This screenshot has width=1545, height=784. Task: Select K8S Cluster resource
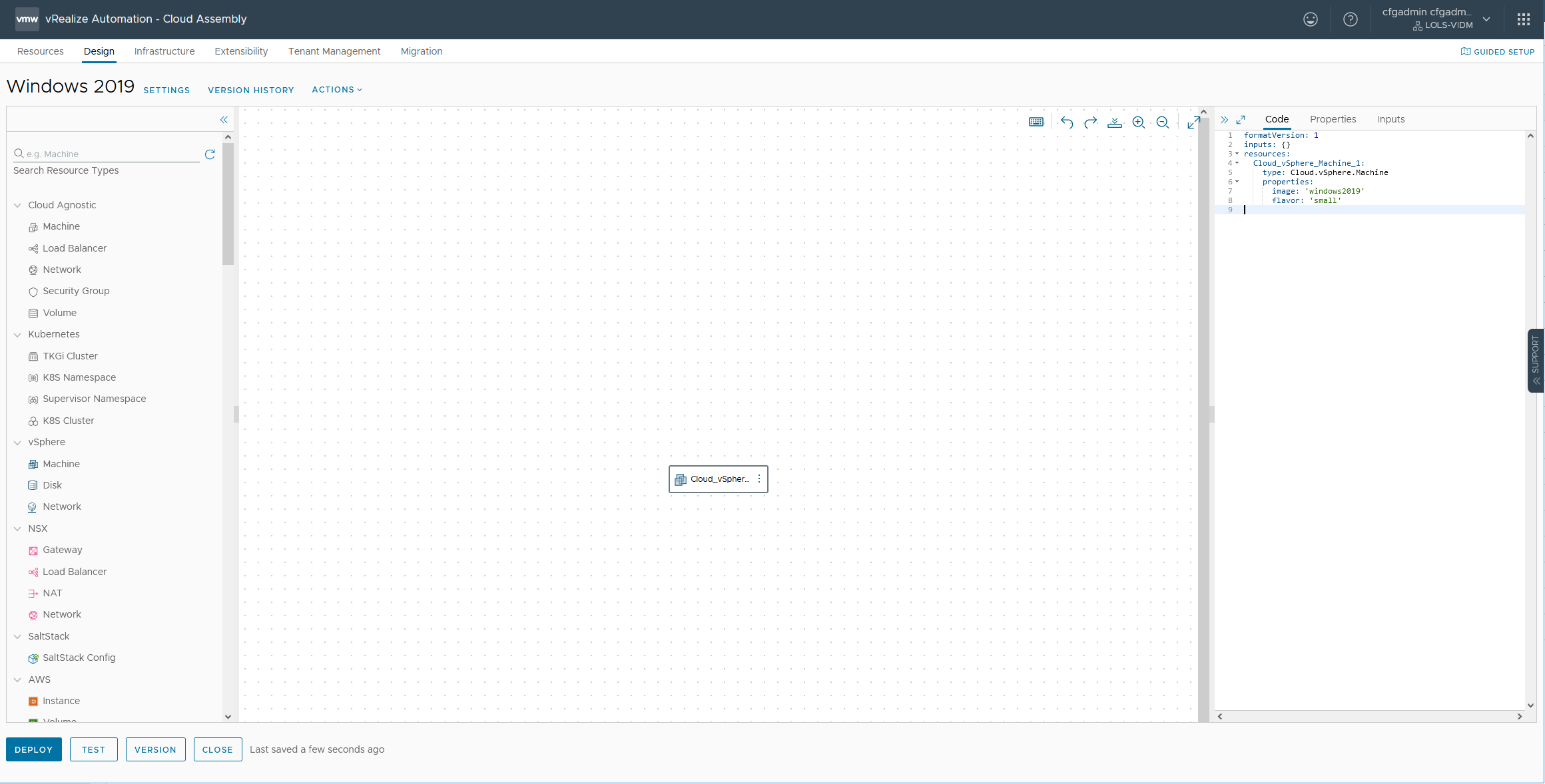pyautogui.click(x=61, y=421)
